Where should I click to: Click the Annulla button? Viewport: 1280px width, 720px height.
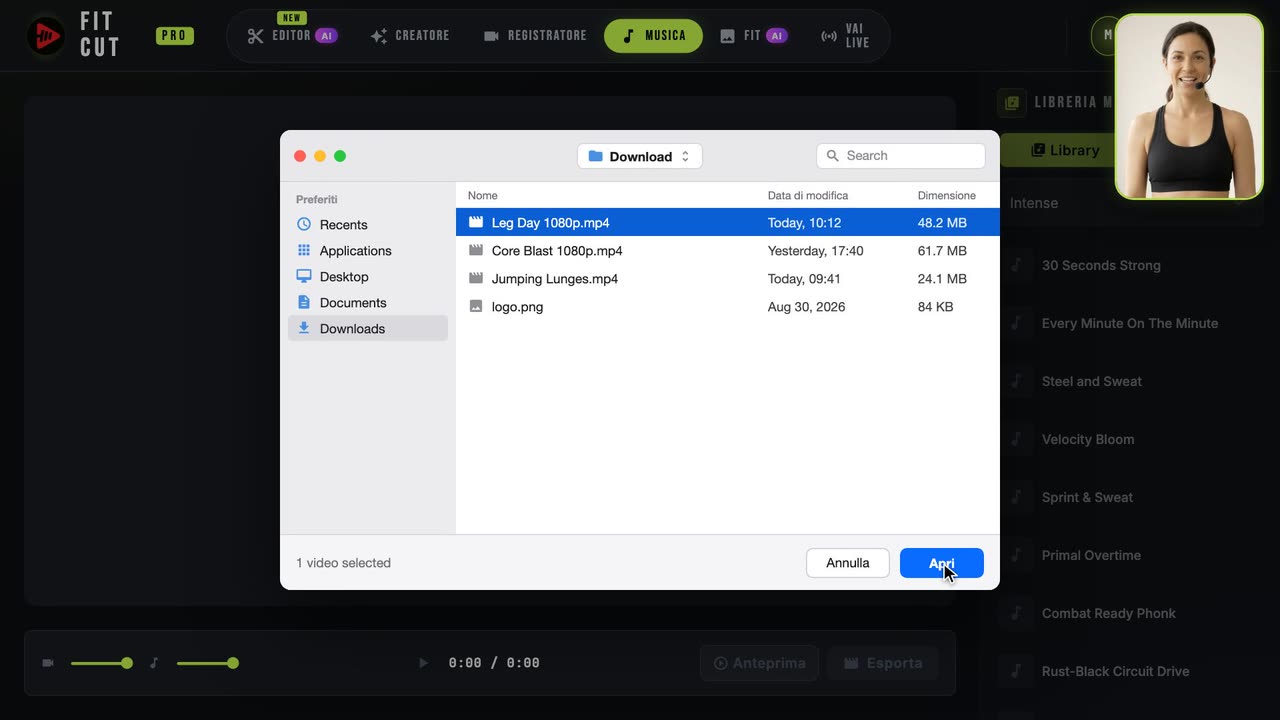click(848, 563)
